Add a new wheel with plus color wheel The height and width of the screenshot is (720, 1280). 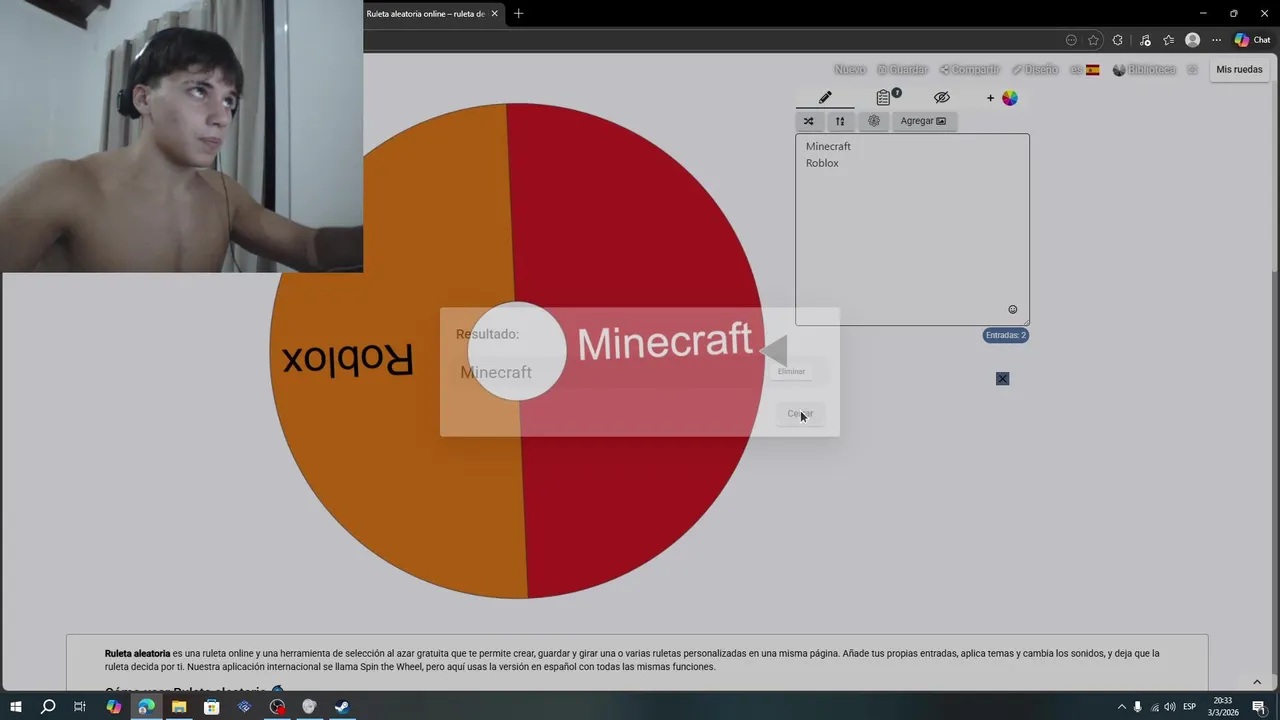pos(1002,98)
